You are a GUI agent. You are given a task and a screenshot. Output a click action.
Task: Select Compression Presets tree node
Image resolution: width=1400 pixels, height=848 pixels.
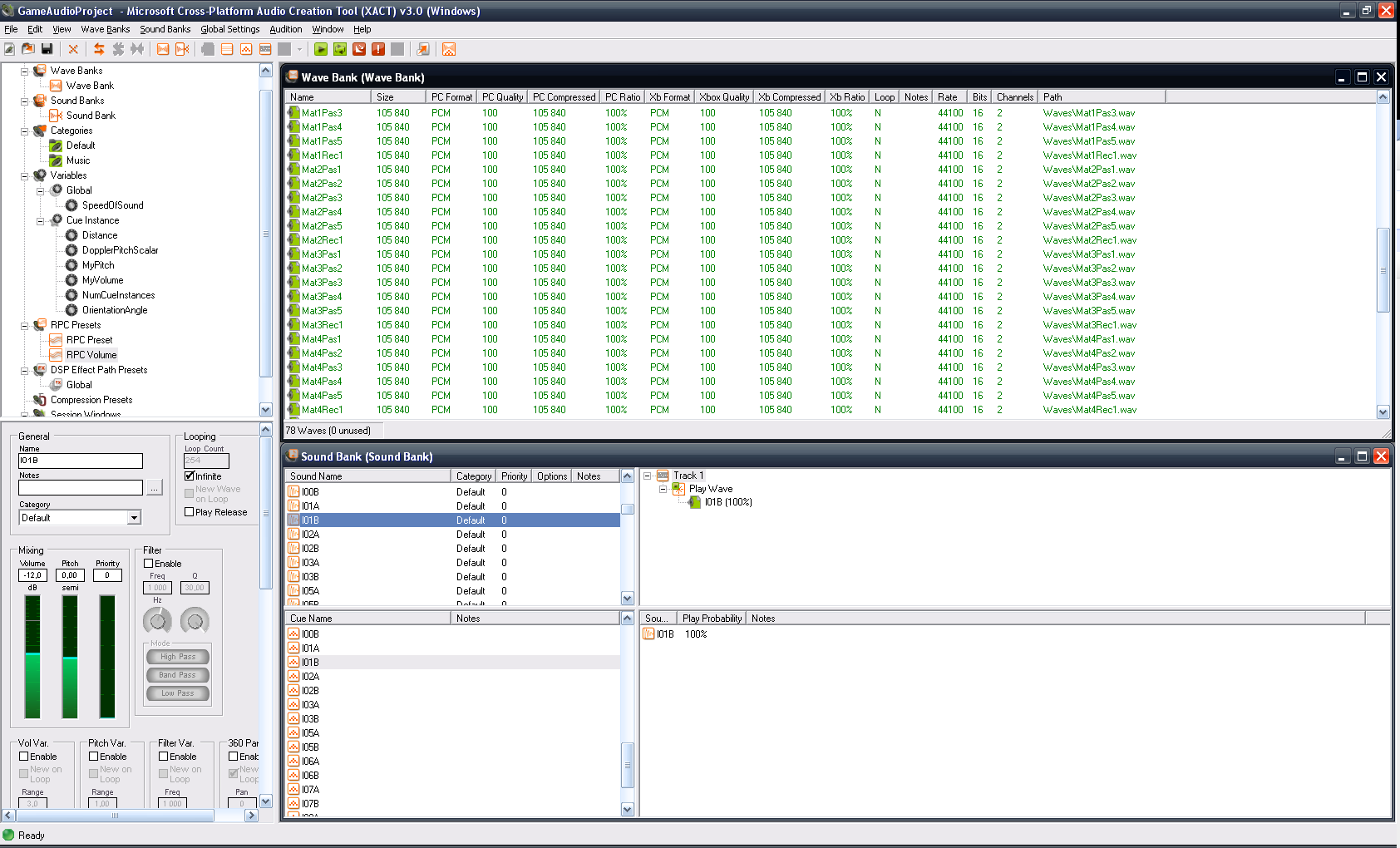click(91, 400)
